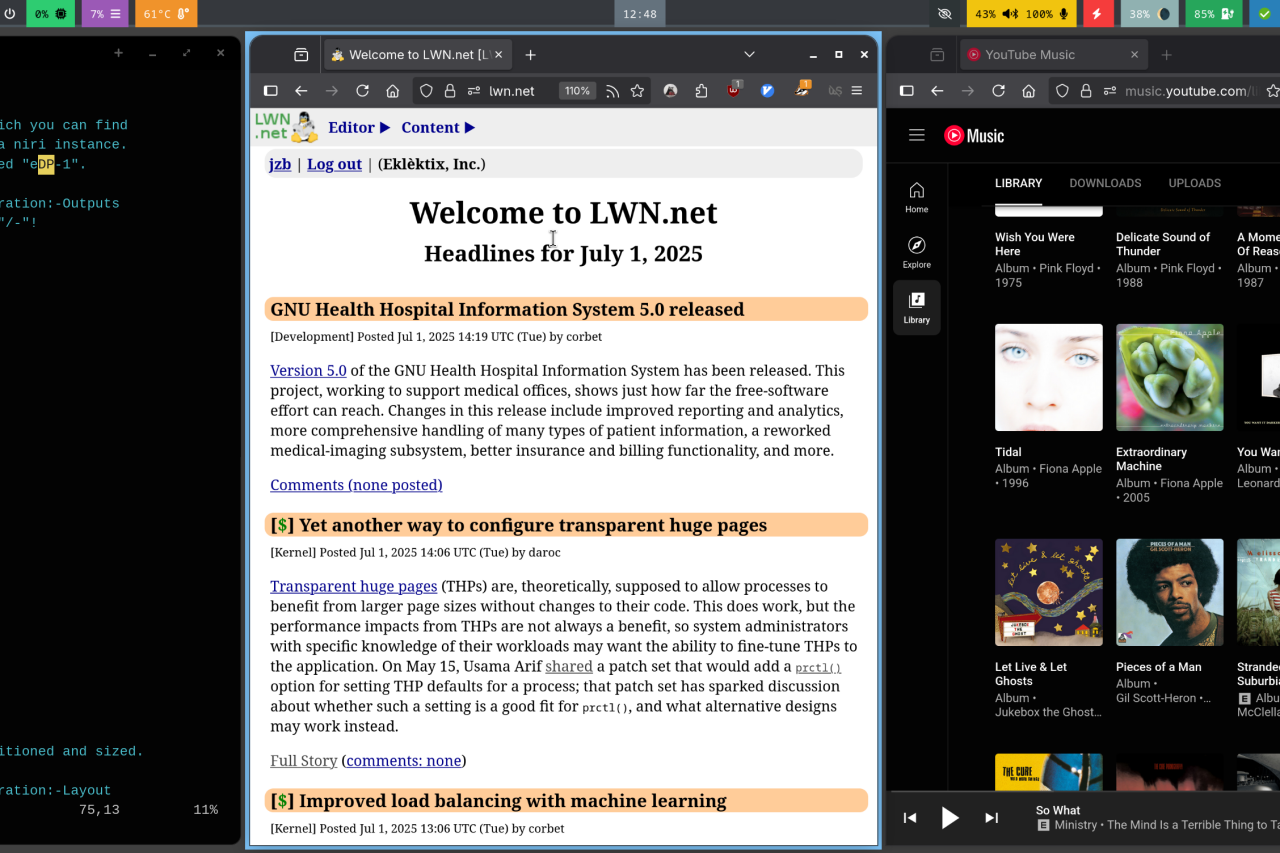Switch to the Uploads tab in library
Viewport: 1280px width, 853px height.
click(1194, 183)
